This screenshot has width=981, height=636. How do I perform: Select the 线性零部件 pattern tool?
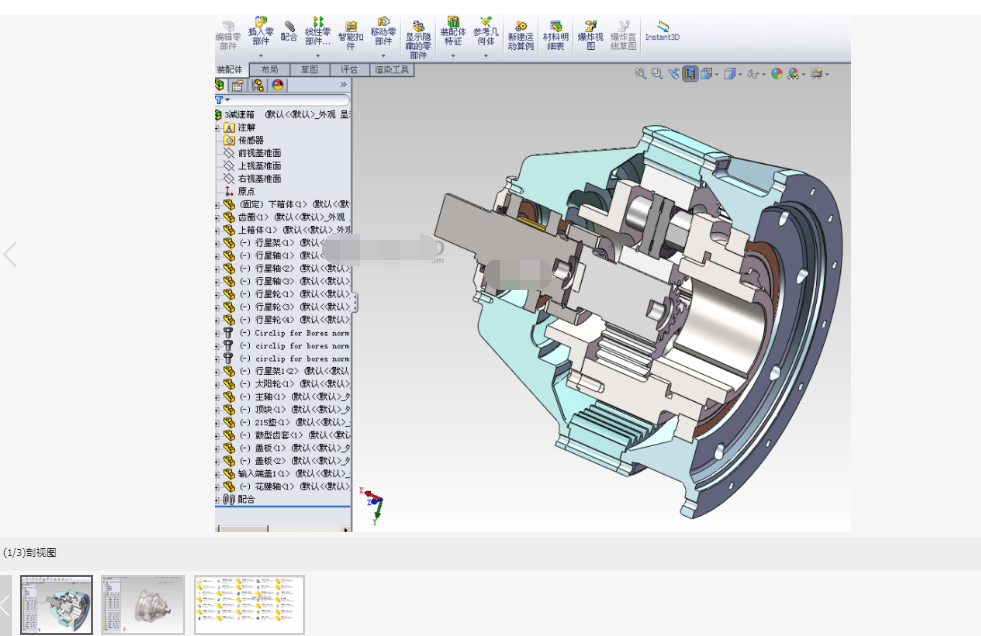(x=318, y=32)
